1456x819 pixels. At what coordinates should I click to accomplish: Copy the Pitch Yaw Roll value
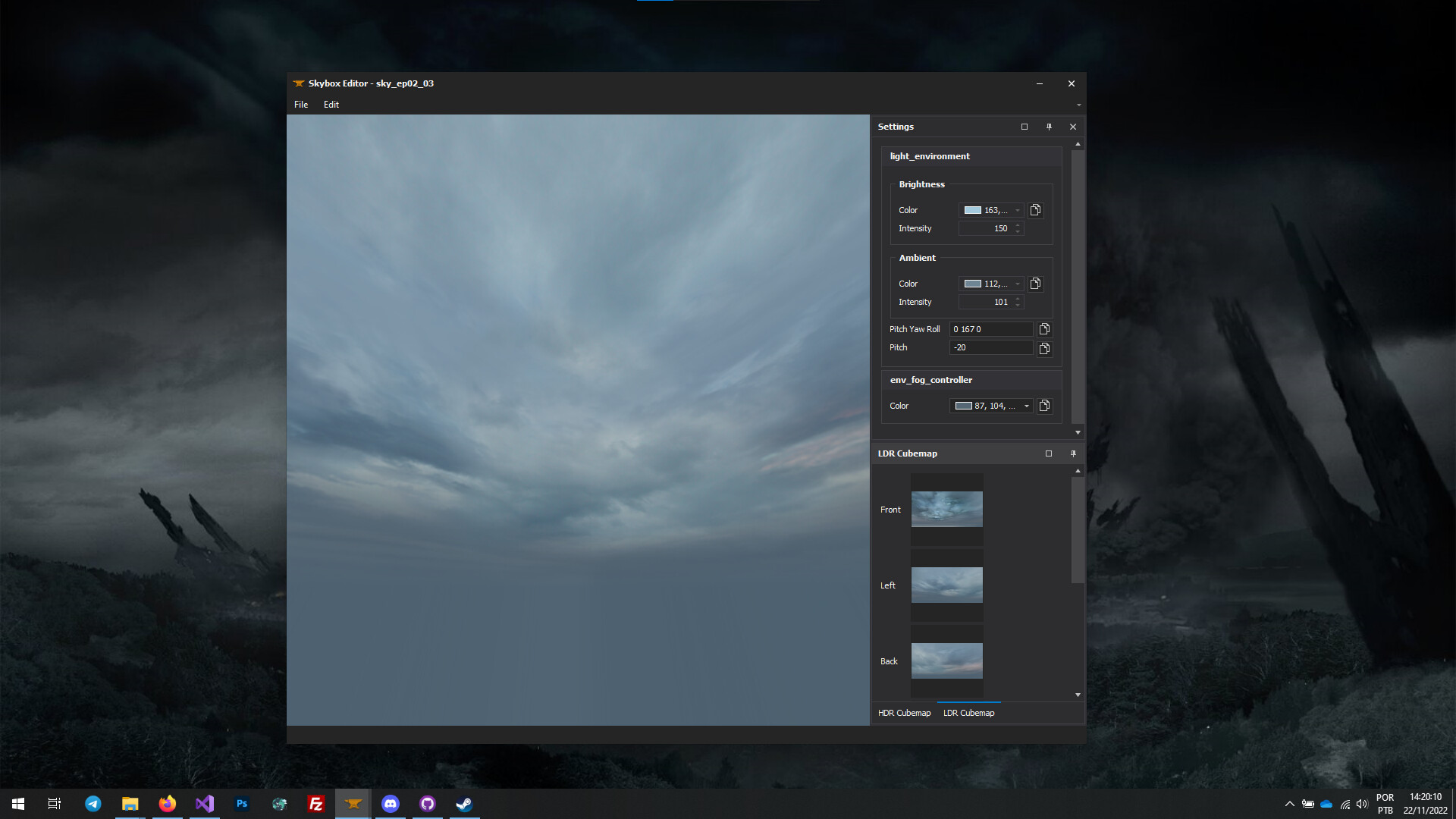[x=1044, y=328]
